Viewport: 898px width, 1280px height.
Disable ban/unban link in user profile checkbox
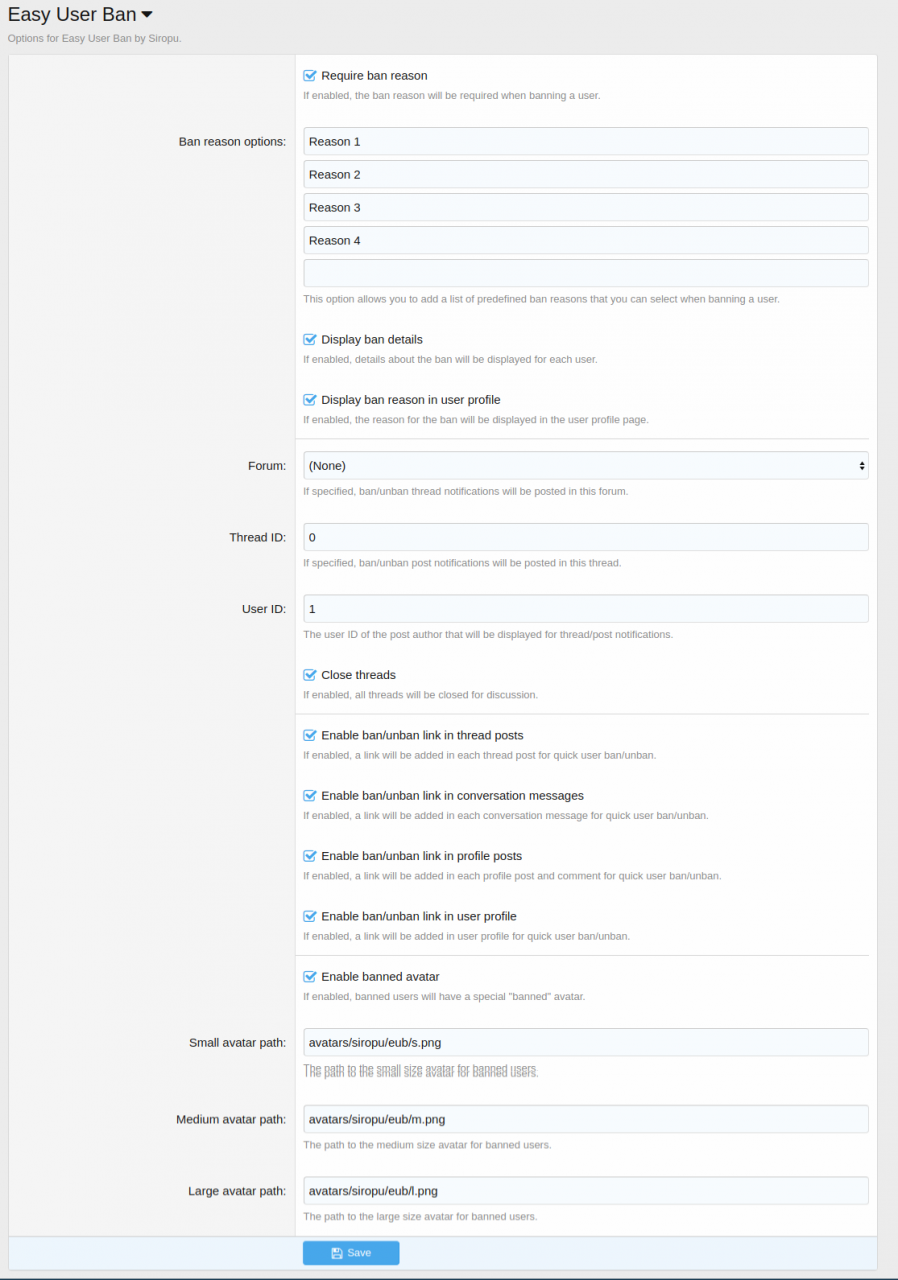click(x=310, y=916)
